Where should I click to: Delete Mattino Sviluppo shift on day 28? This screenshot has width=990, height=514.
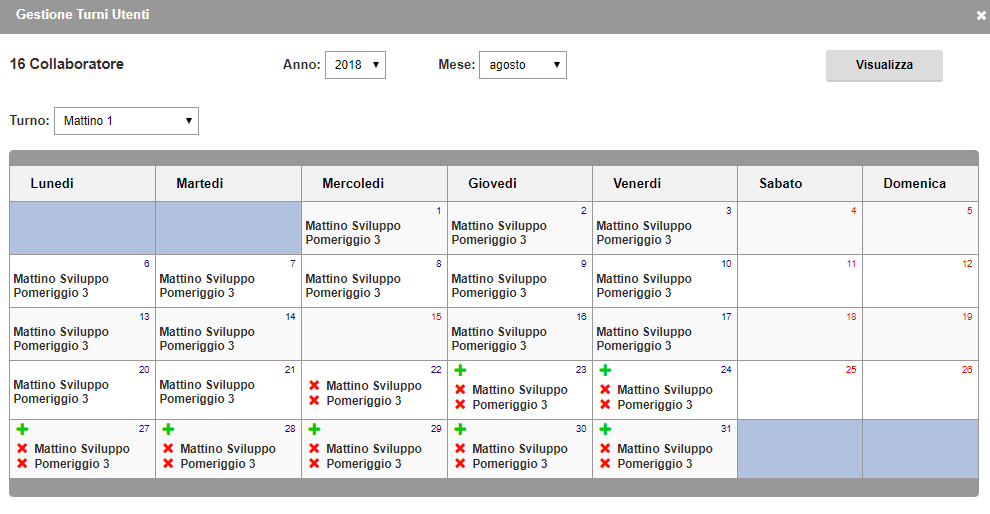pyautogui.click(x=168, y=448)
